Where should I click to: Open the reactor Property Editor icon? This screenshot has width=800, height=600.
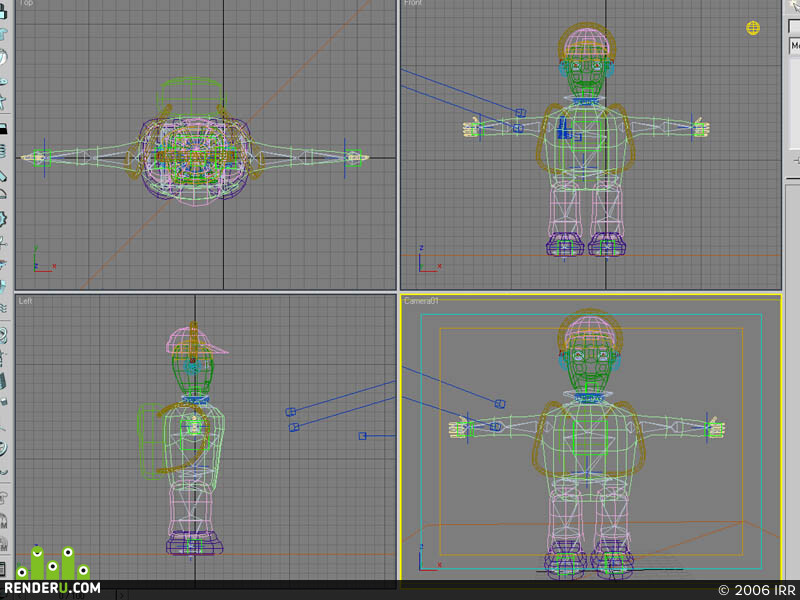[3, 568]
